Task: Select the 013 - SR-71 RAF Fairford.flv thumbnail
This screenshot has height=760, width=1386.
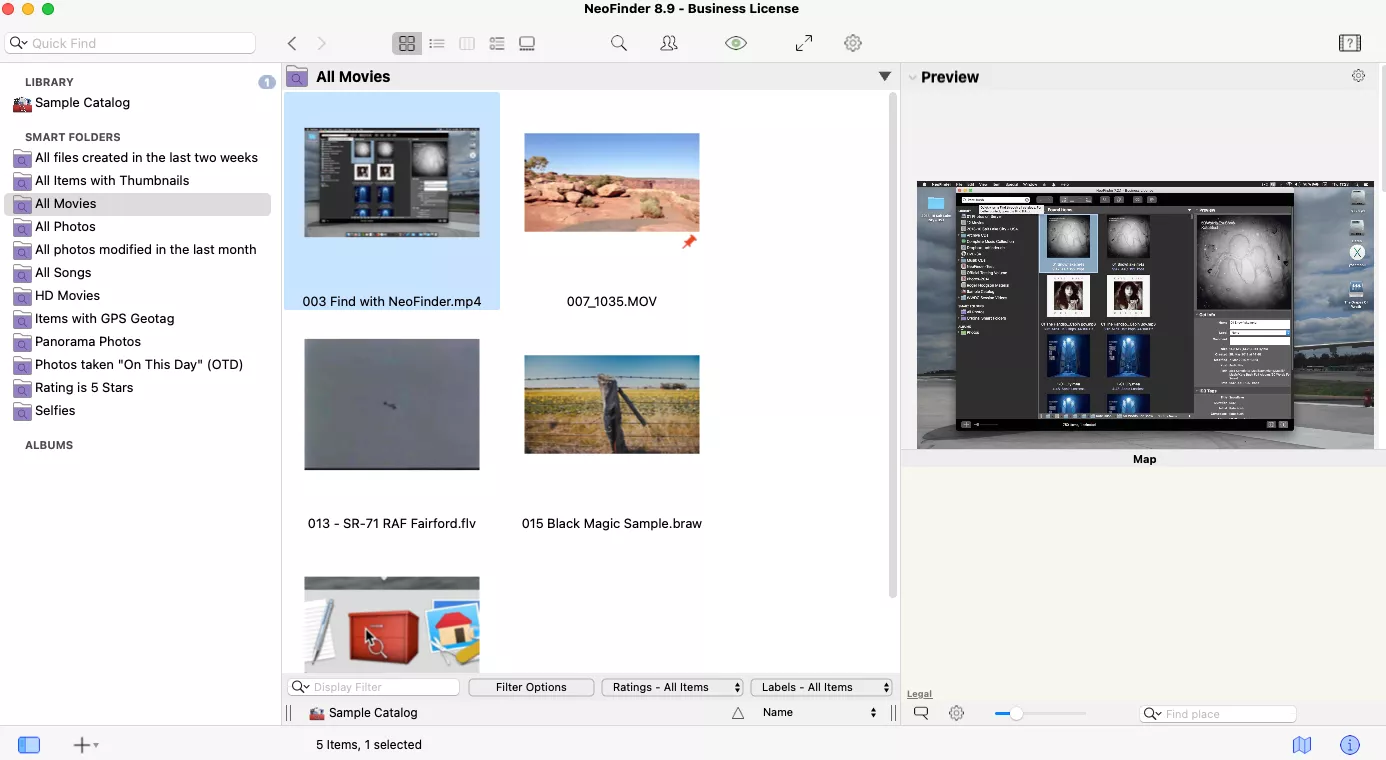Action: [x=391, y=404]
